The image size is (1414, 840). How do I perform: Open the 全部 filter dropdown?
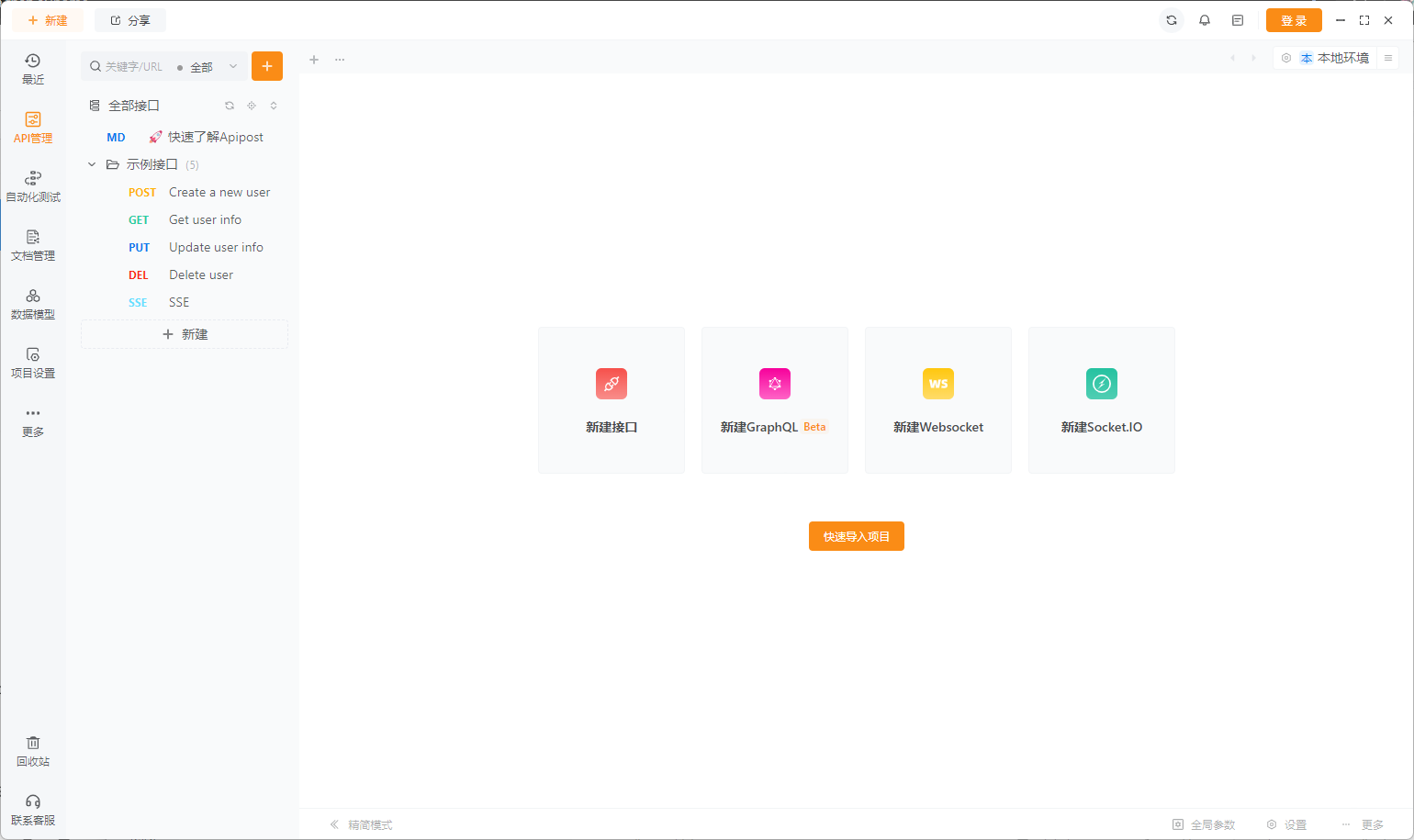(x=209, y=65)
